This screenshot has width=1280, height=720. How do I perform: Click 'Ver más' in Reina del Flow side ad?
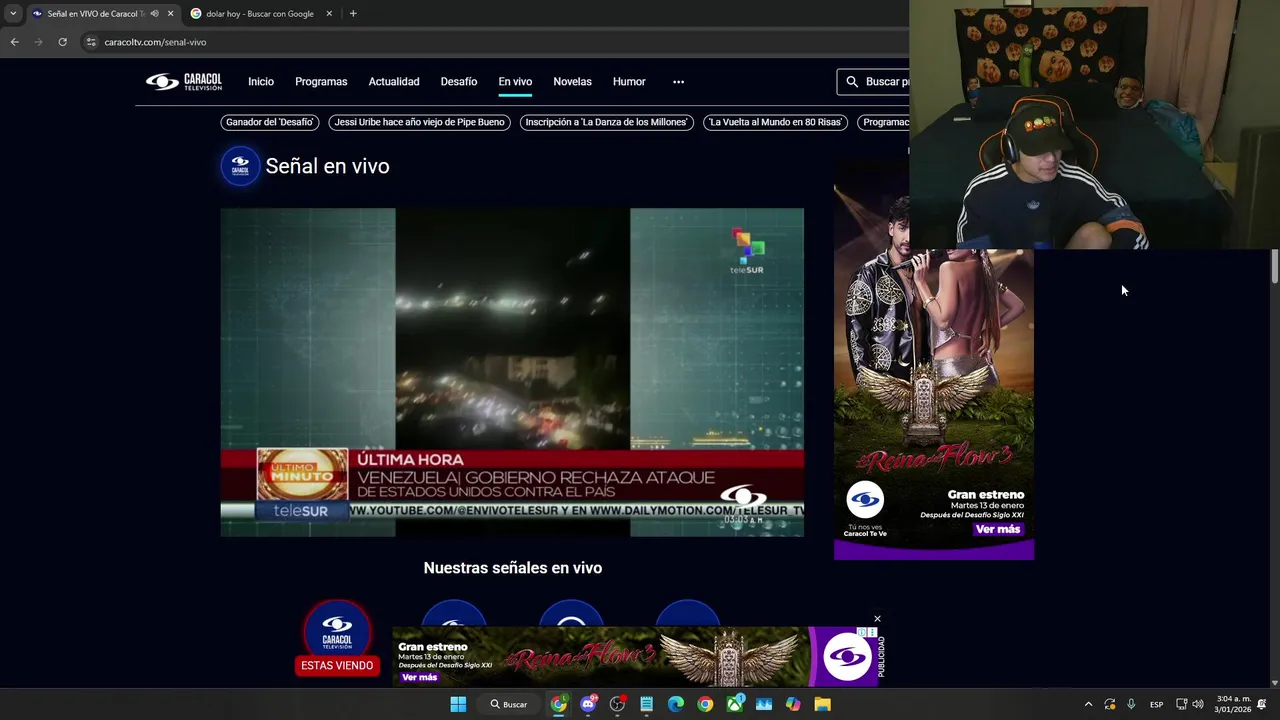997,529
